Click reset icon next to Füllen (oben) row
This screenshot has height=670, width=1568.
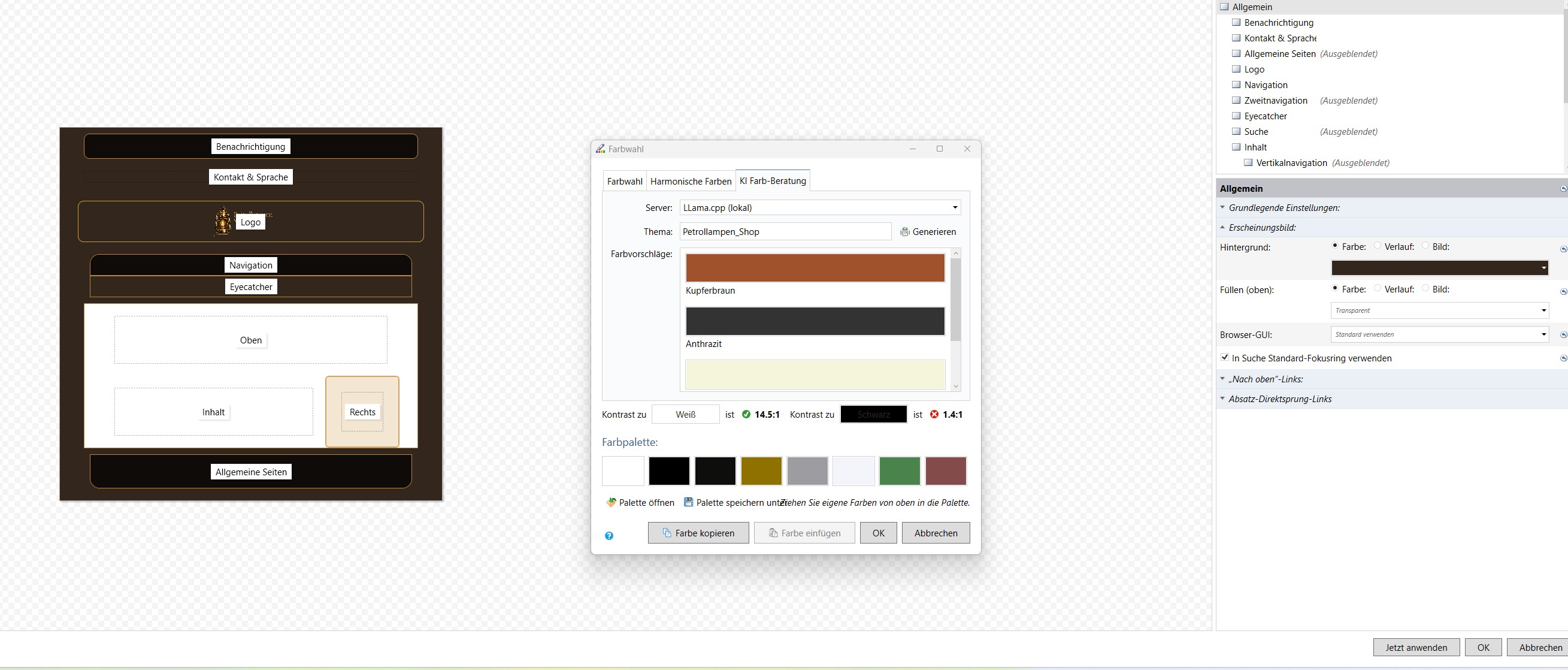[x=1563, y=292]
